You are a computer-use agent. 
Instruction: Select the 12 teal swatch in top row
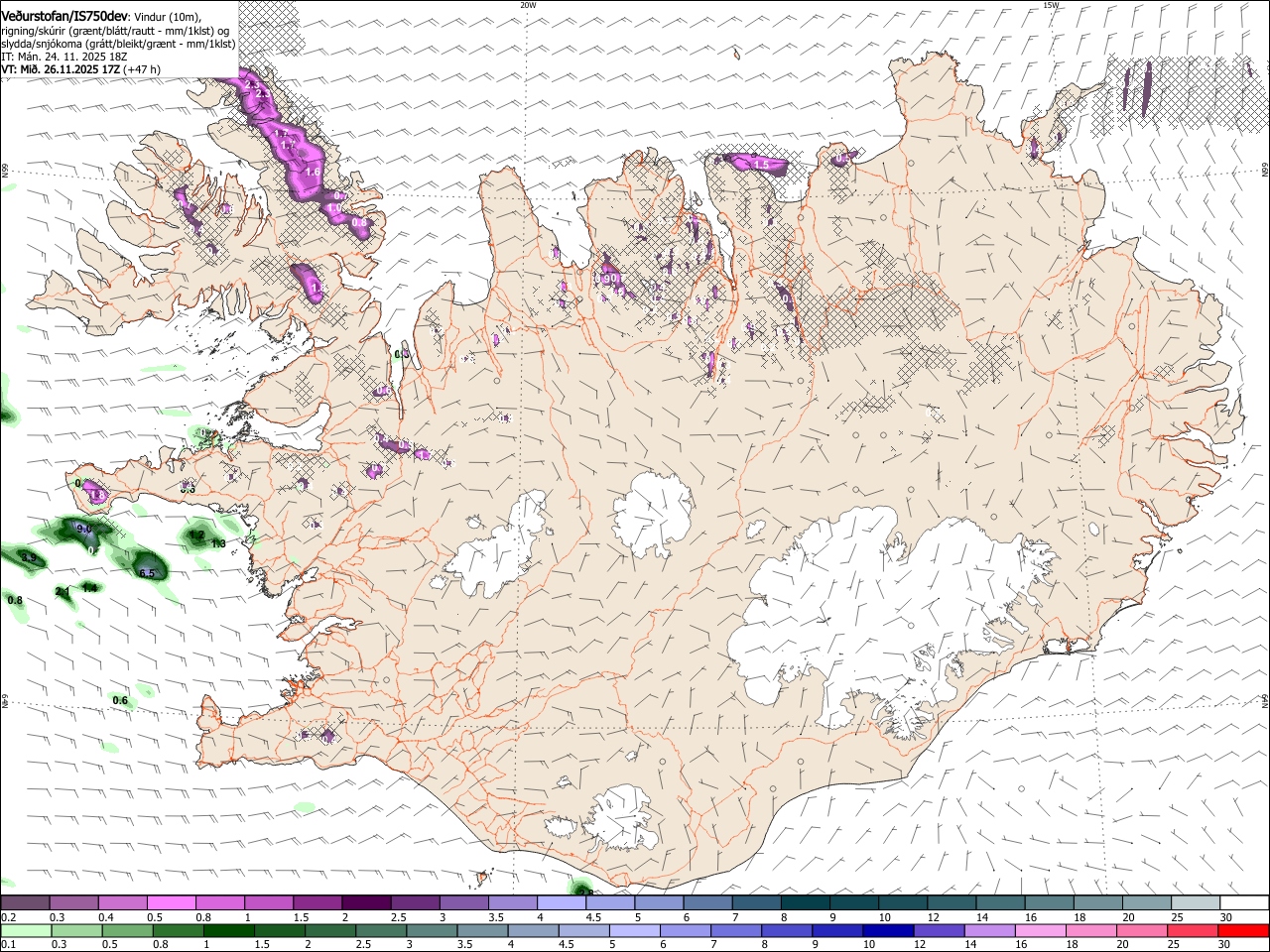tap(951, 903)
